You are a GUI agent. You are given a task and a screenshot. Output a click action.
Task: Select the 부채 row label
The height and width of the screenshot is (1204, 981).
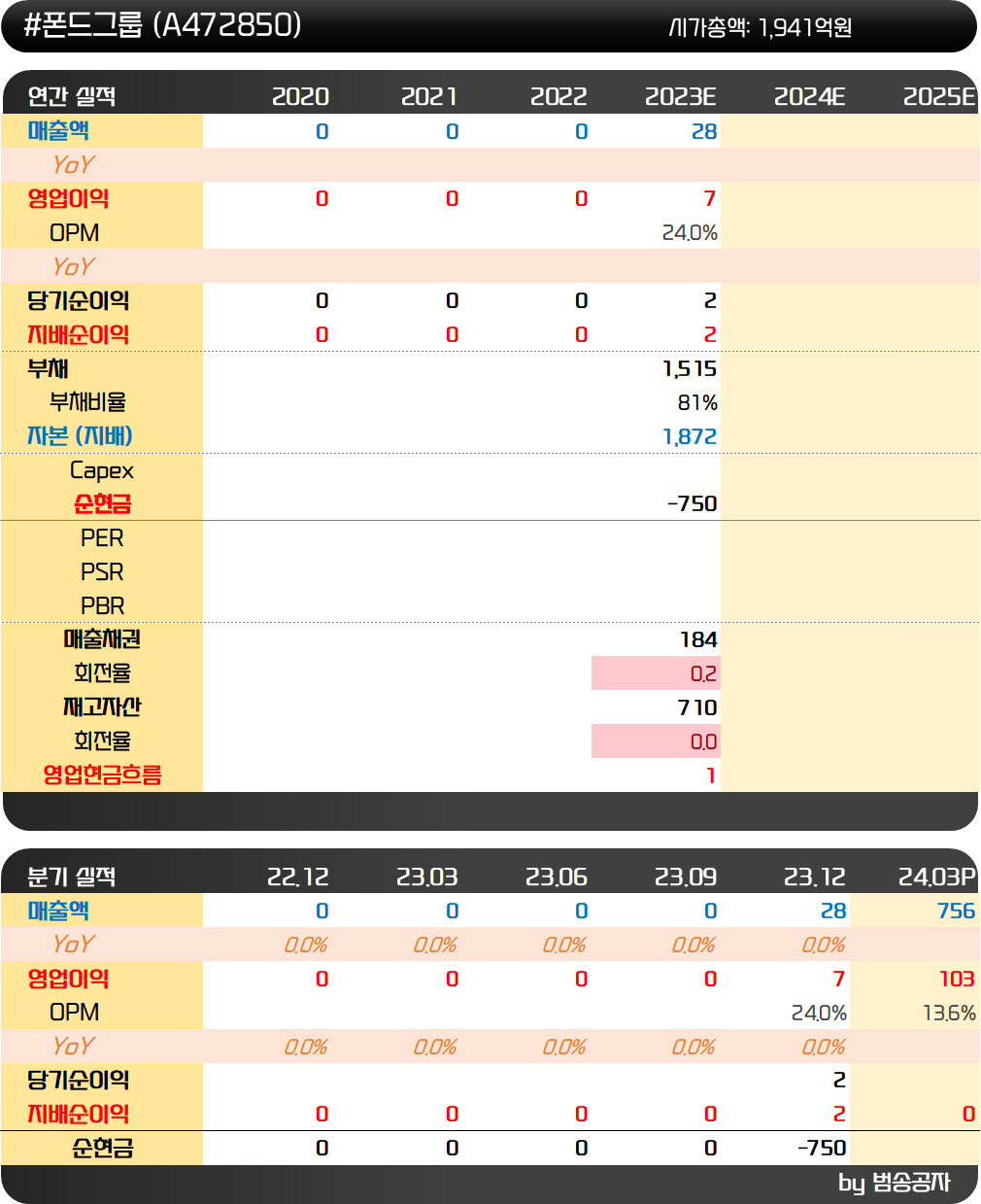pyautogui.click(x=48, y=368)
